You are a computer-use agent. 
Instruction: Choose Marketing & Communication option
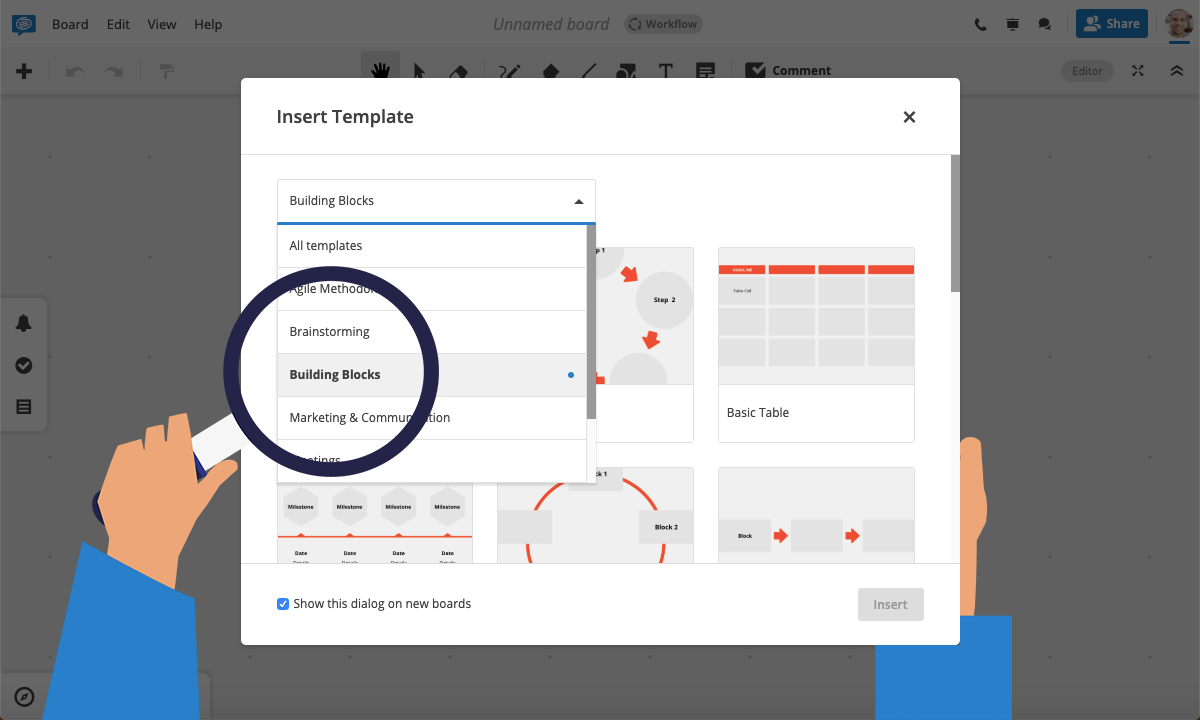[x=432, y=418]
